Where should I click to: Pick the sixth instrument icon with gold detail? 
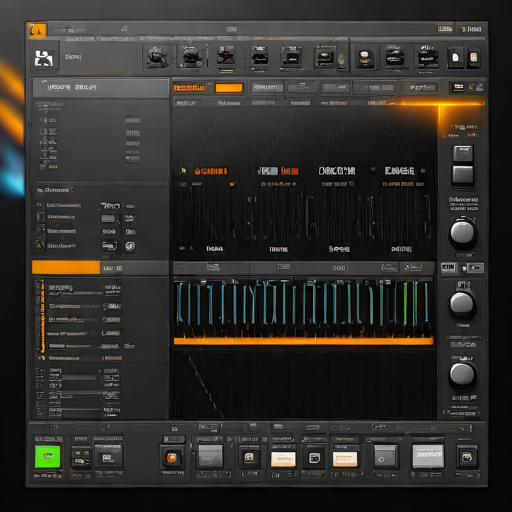(326, 57)
